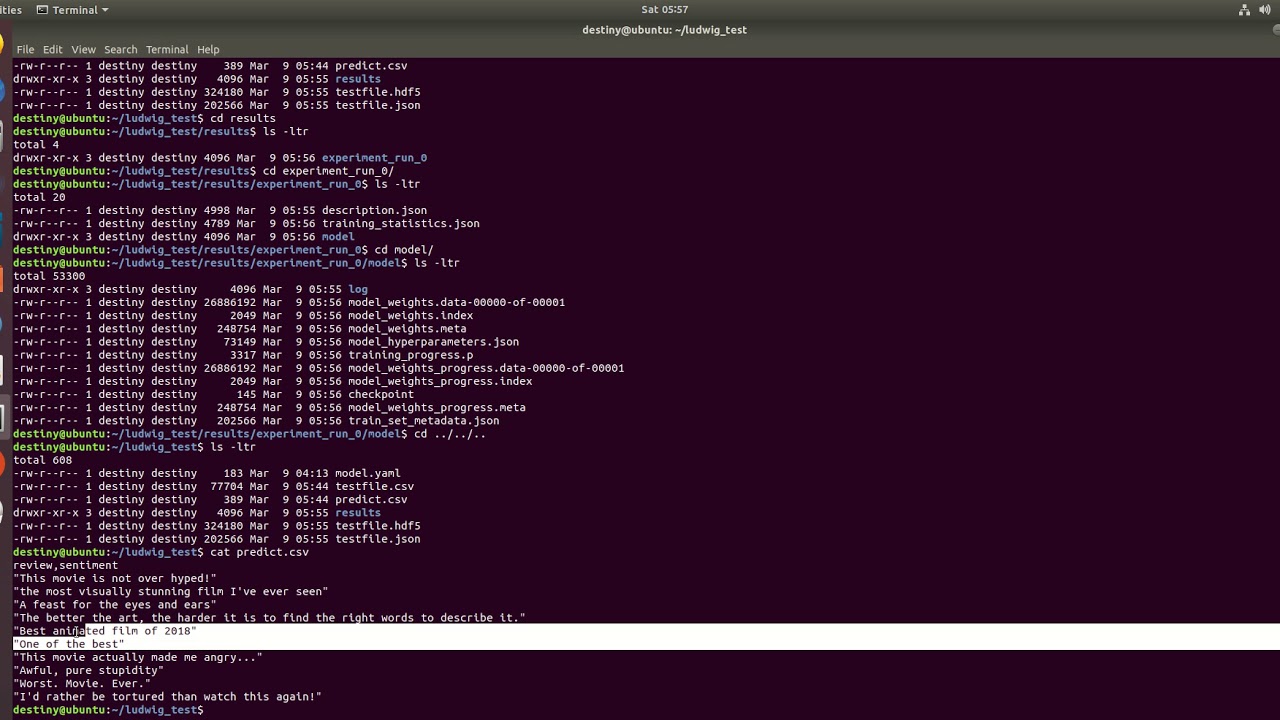Click the 'cat predict.csv' command text
This screenshot has width=1280, height=720.
(259, 552)
